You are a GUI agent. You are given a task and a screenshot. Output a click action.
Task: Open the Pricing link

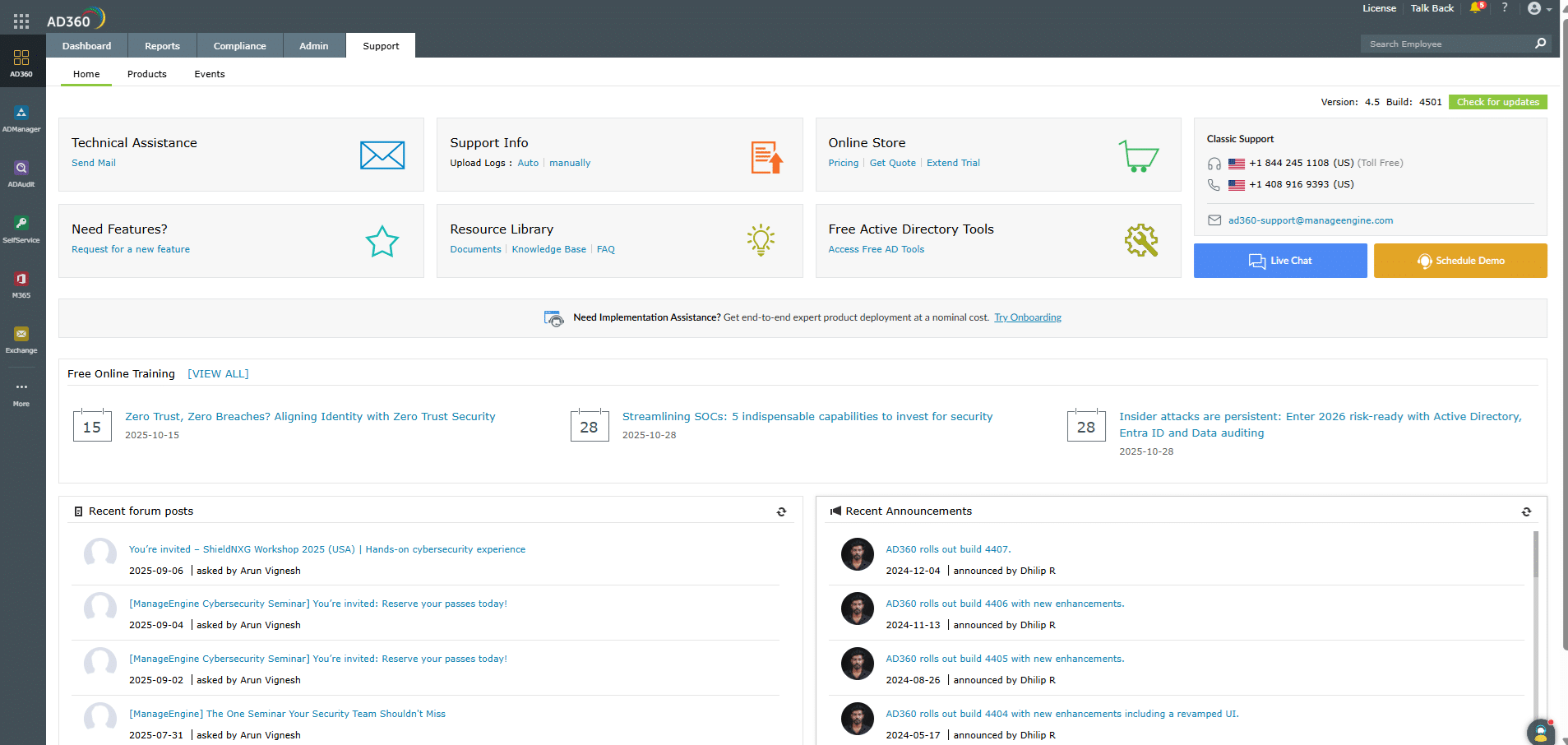(x=843, y=163)
